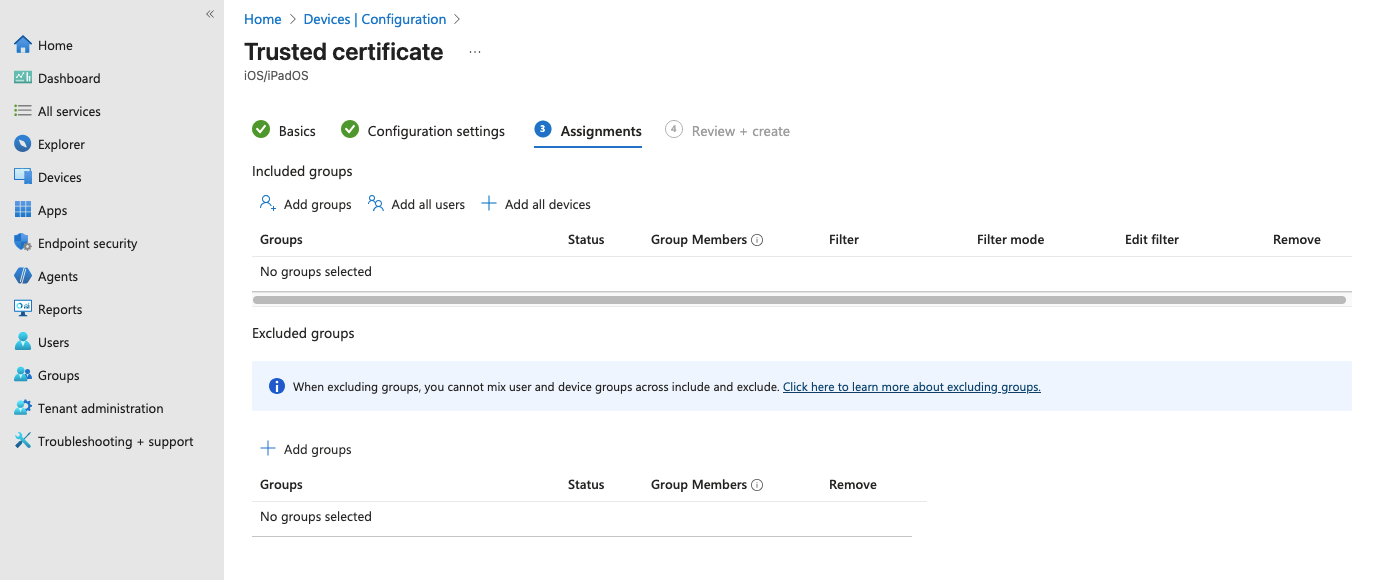The width and height of the screenshot is (1389, 580).
Task: Click the Group Members info icon
Action: pyautogui.click(x=759, y=239)
